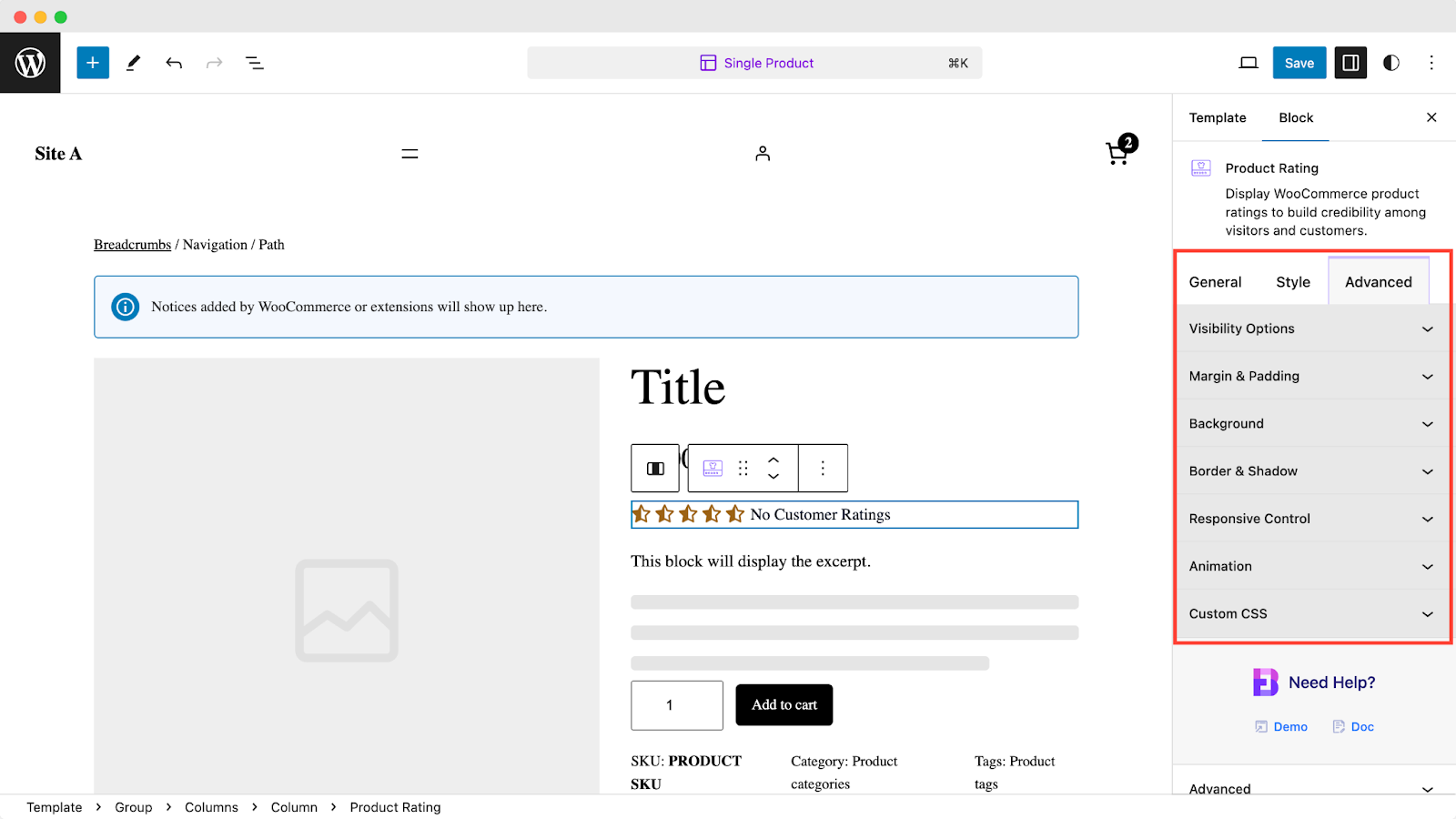1456x819 pixels.
Task: Expand the Margin & Padding section
Action: click(x=1311, y=376)
